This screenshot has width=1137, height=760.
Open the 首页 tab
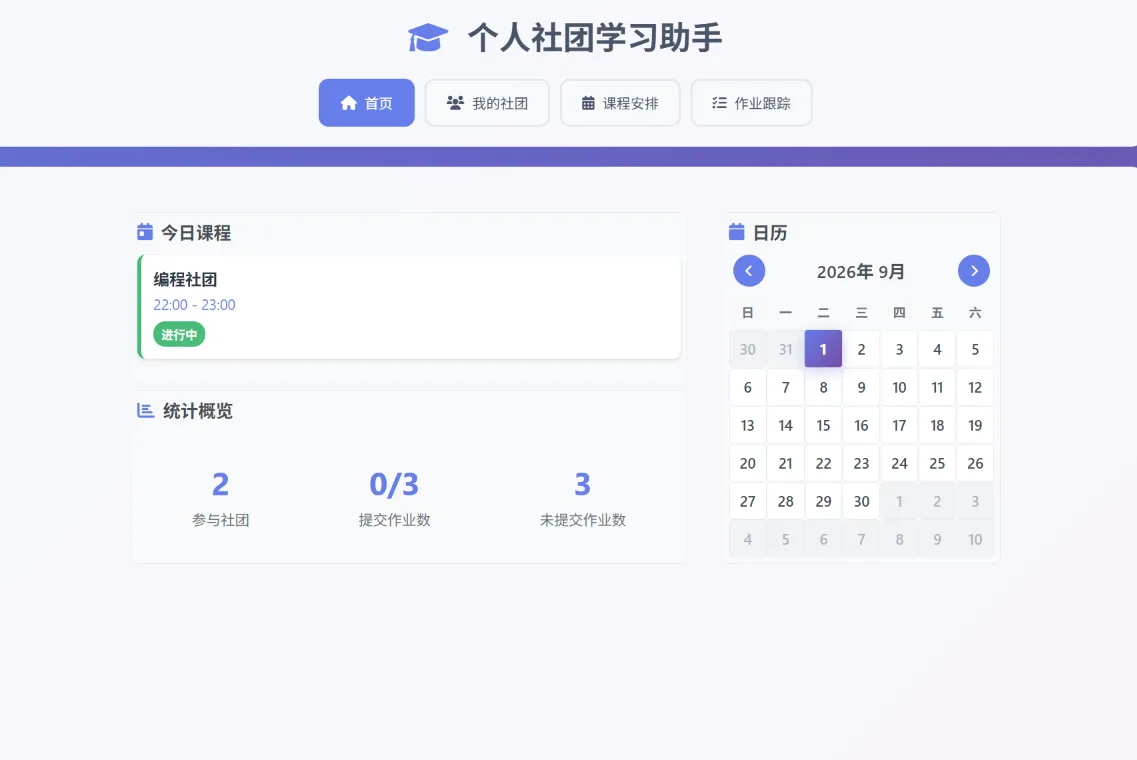pos(367,103)
